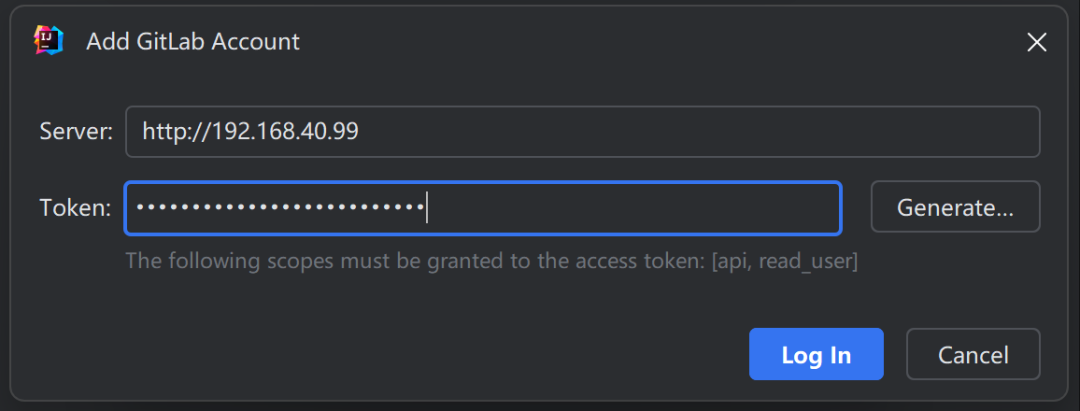The image size is (1080, 411).
Task: Click the Log In button
Action: [816, 355]
